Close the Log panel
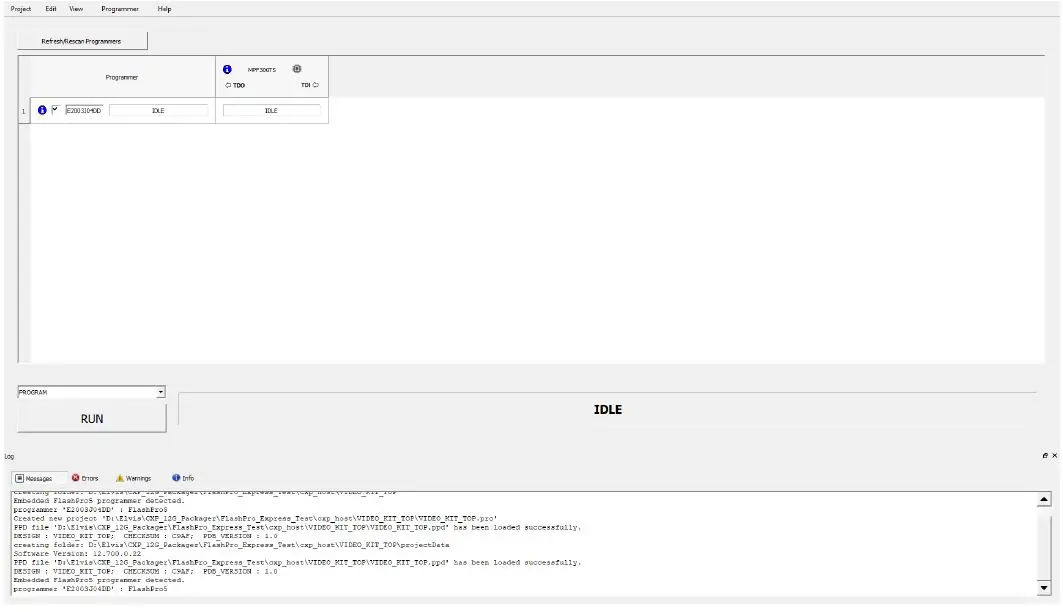The image size is (1063, 612). click(x=1054, y=455)
